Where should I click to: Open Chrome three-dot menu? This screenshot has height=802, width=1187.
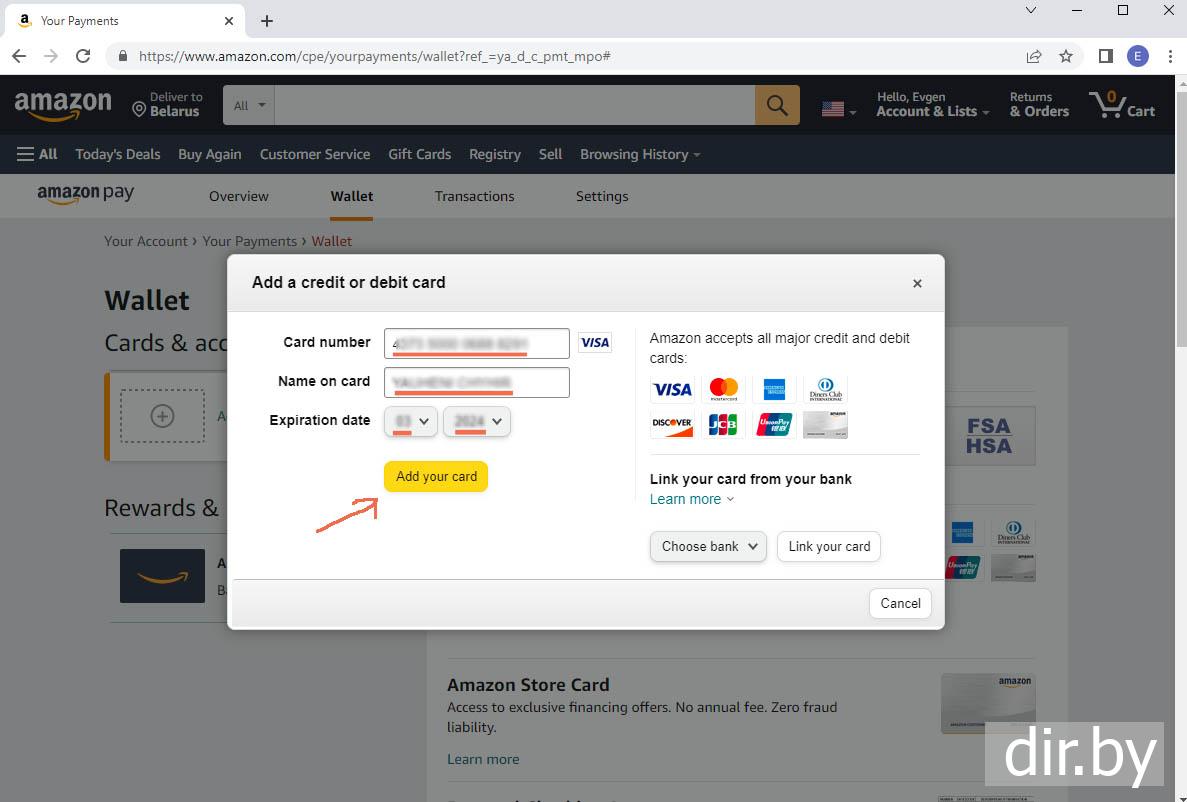tap(1170, 56)
